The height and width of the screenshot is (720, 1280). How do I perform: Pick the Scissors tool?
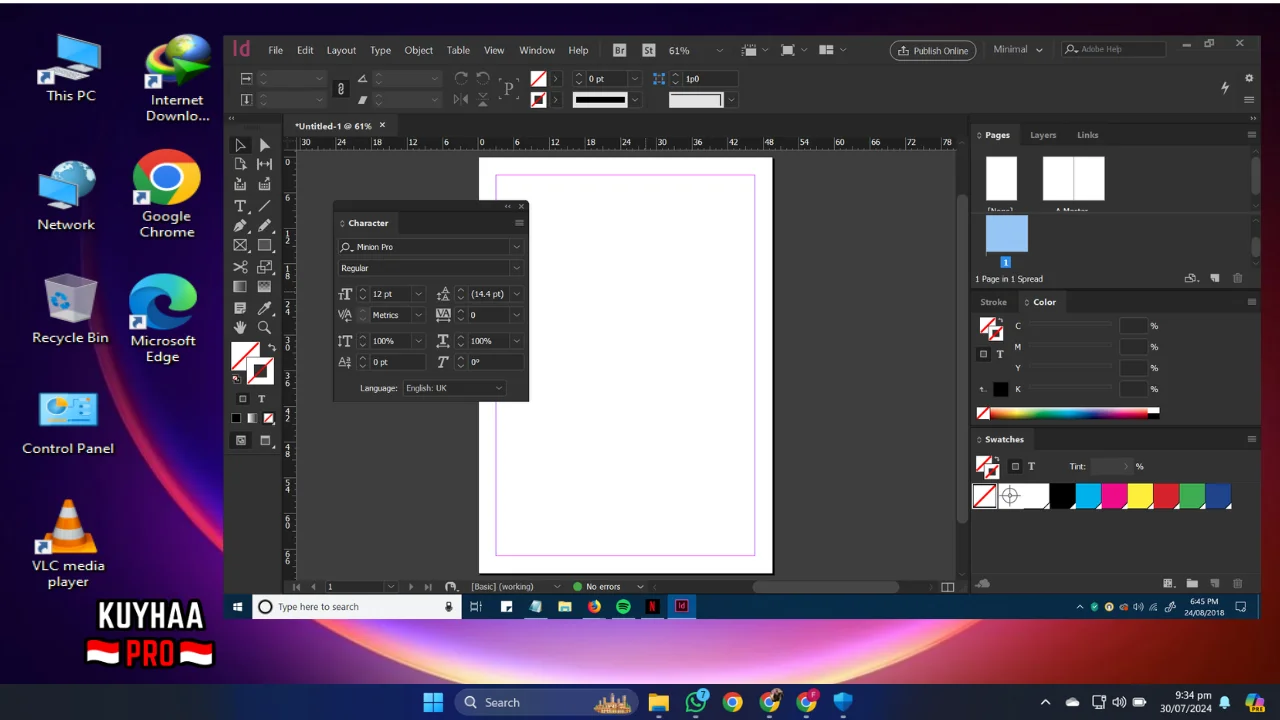[x=240, y=267]
